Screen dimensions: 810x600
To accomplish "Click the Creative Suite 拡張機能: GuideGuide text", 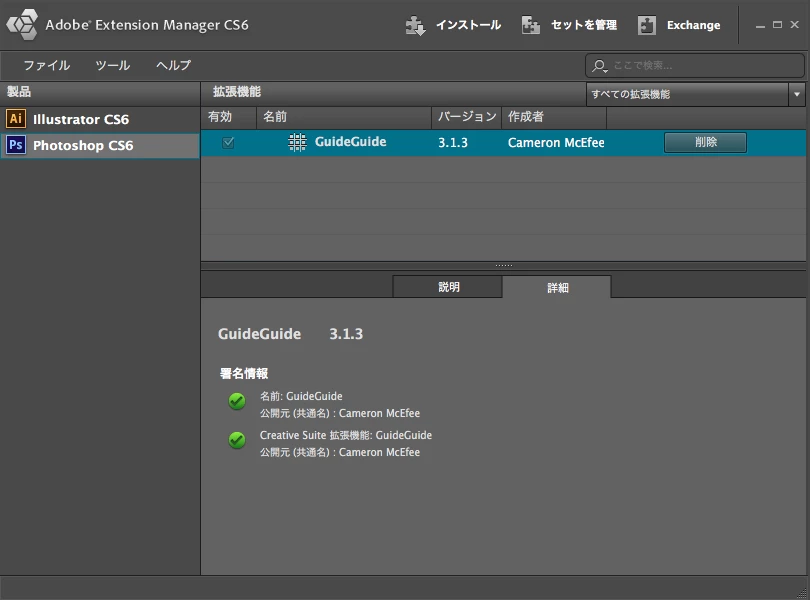I will pyautogui.click(x=346, y=435).
